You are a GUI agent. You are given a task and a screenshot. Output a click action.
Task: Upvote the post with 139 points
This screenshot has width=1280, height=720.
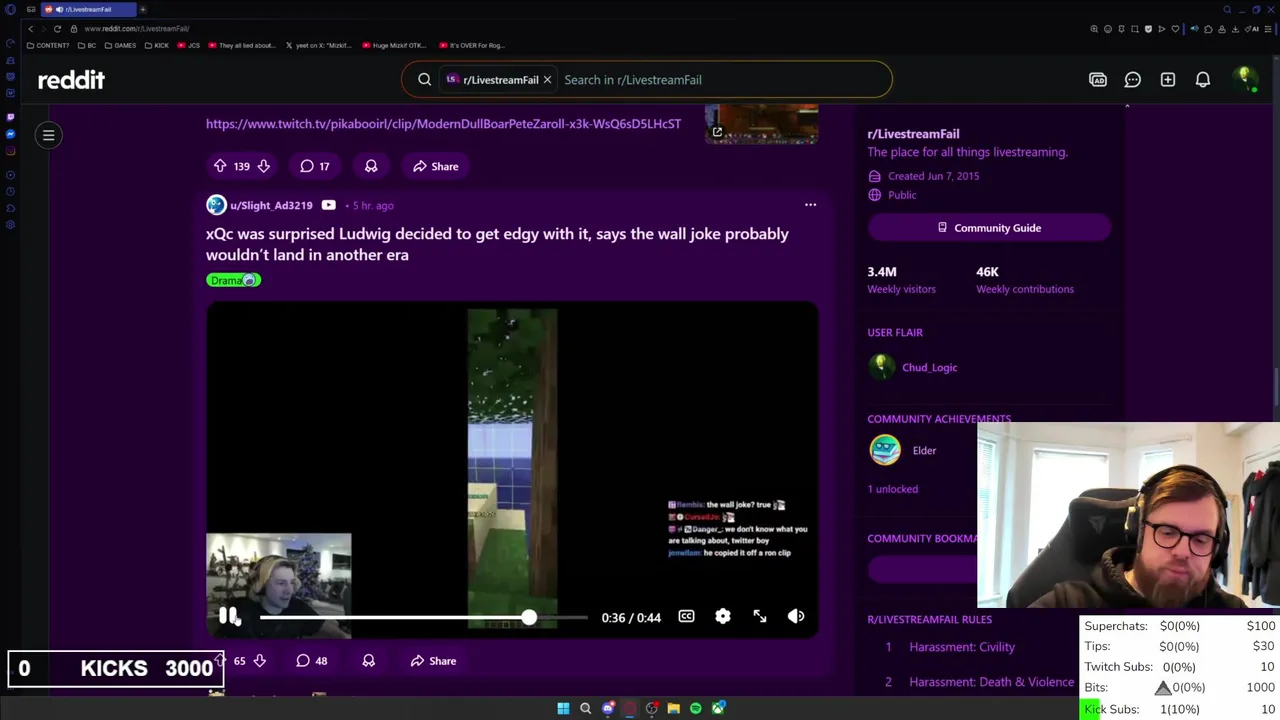tap(220, 166)
